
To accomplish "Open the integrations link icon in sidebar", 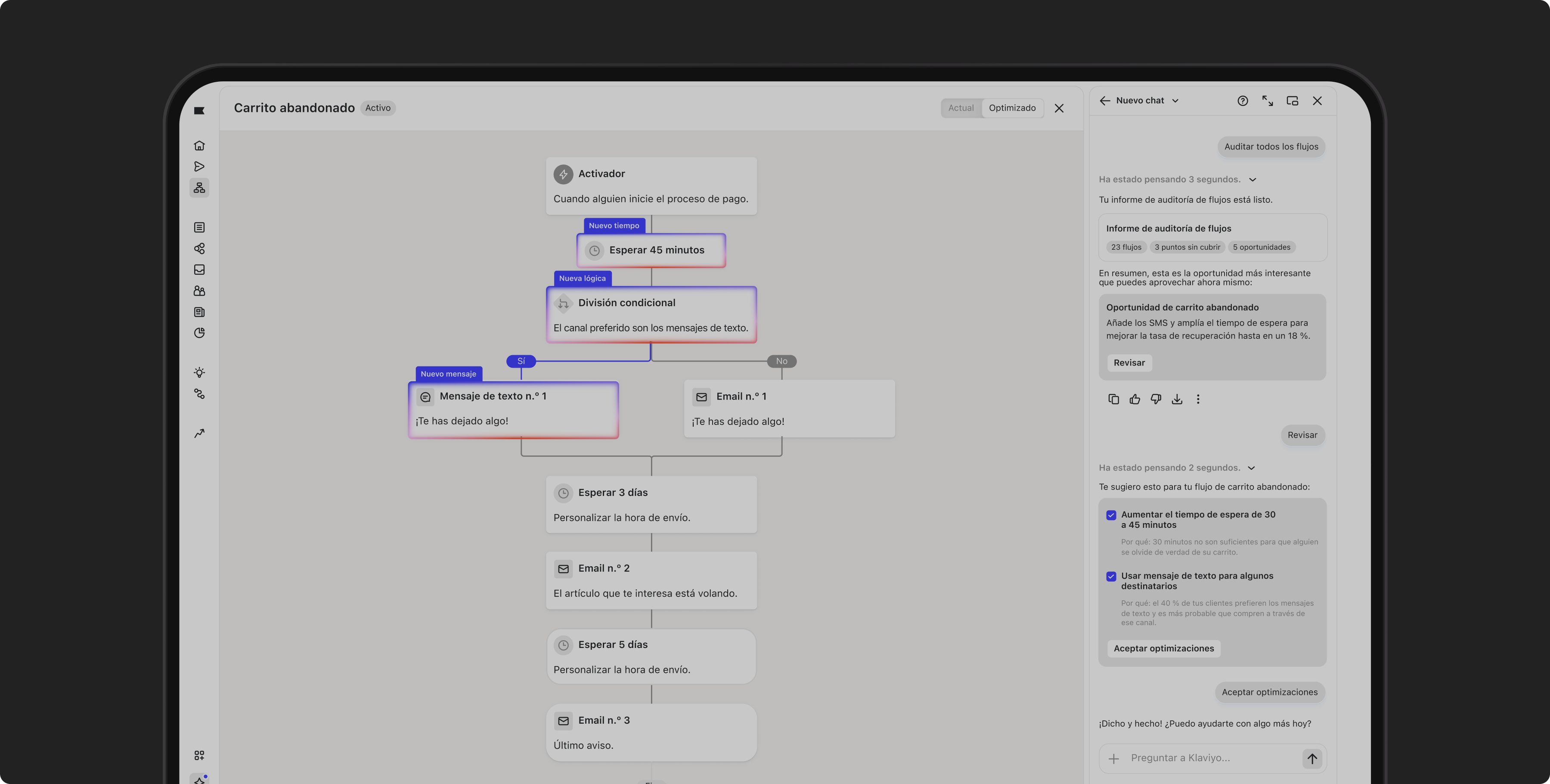I will [199, 394].
